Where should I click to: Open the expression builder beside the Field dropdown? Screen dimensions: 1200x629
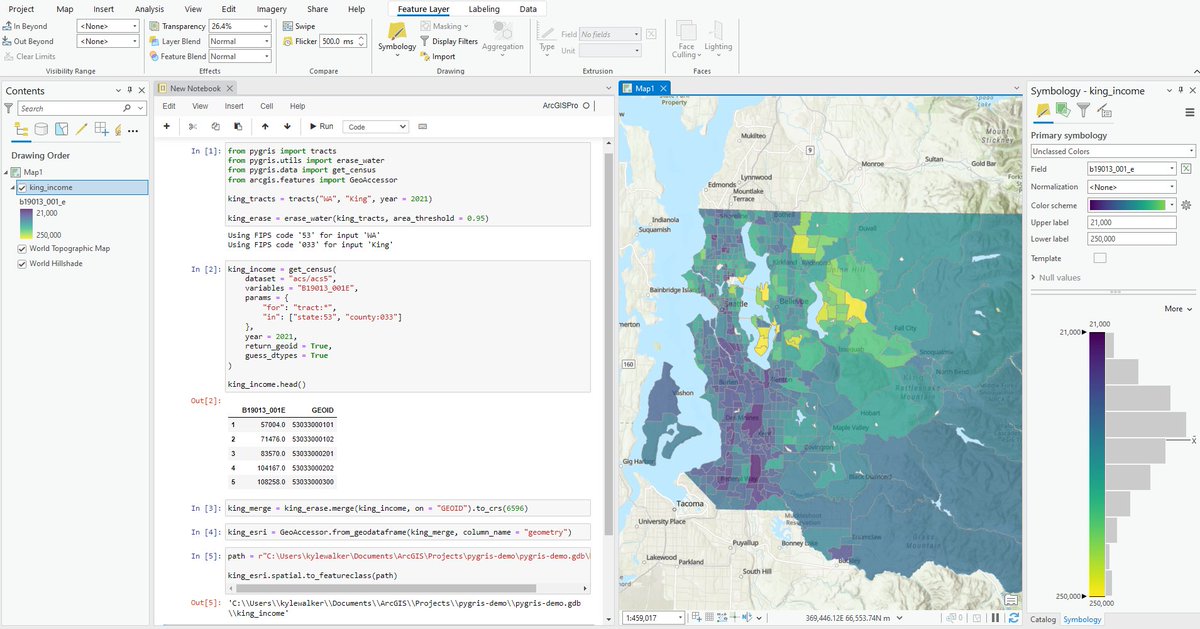click(x=1186, y=169)
